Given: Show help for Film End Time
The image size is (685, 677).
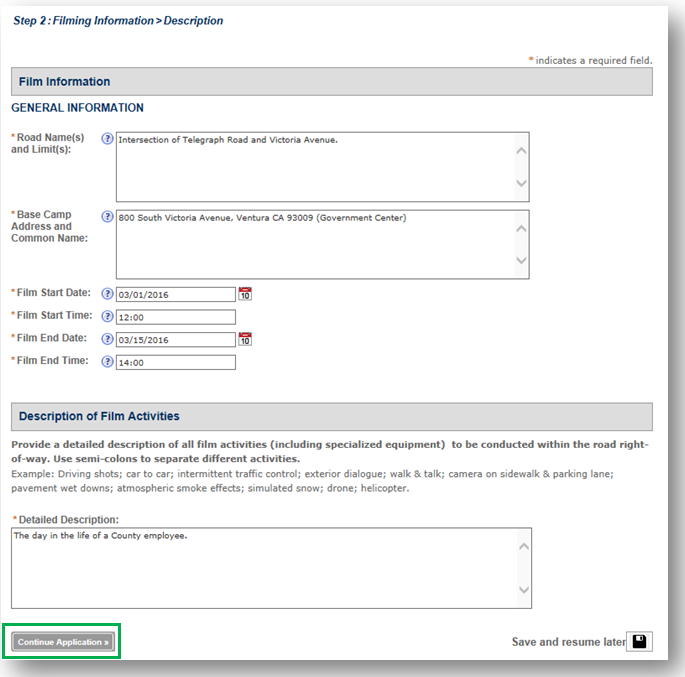Looking at the screenshot, I should (x=108, y=362).
